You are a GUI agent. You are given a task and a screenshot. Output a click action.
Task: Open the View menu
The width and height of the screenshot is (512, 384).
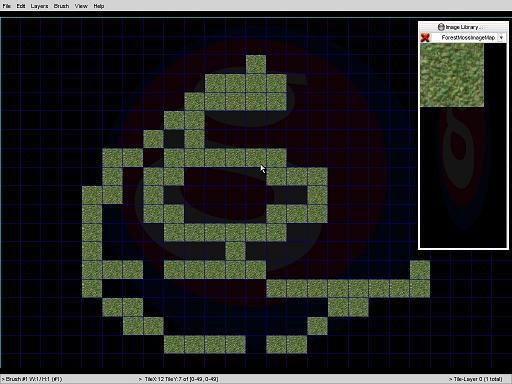pyautogui.click(x=81, y=6)
